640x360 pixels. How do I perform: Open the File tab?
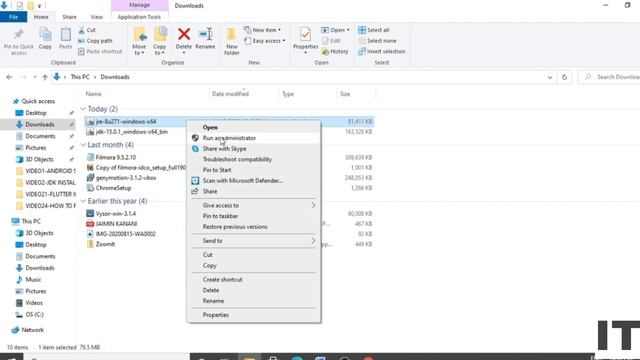pos(13,17)
